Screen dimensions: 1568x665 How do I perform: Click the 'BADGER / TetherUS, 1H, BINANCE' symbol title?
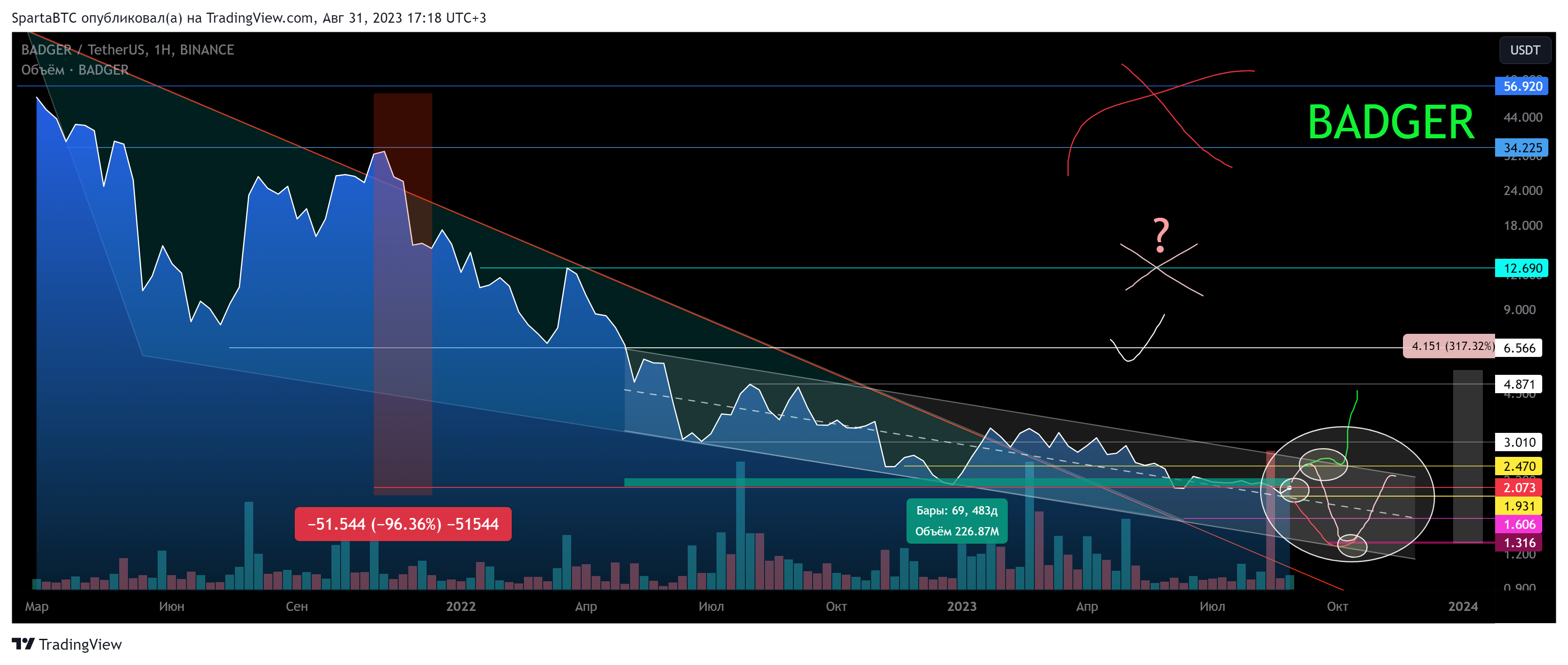128,50
